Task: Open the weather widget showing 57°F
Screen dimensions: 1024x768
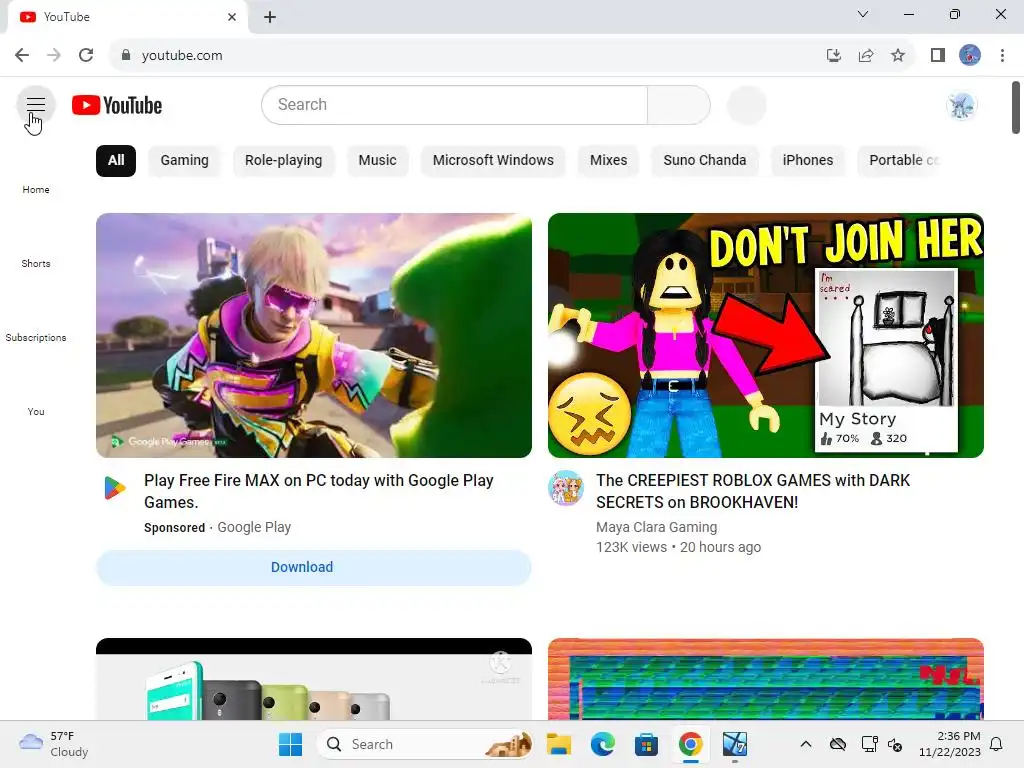Action: pos(54,744)
